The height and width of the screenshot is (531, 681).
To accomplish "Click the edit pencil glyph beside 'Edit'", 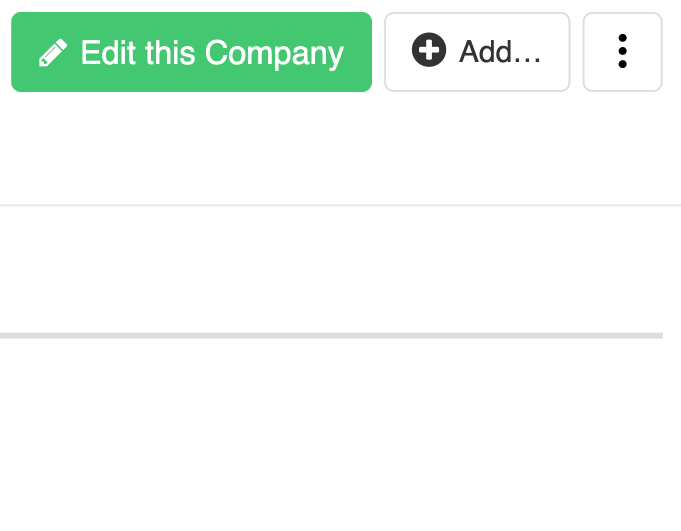I will click(x=53, y=53).
